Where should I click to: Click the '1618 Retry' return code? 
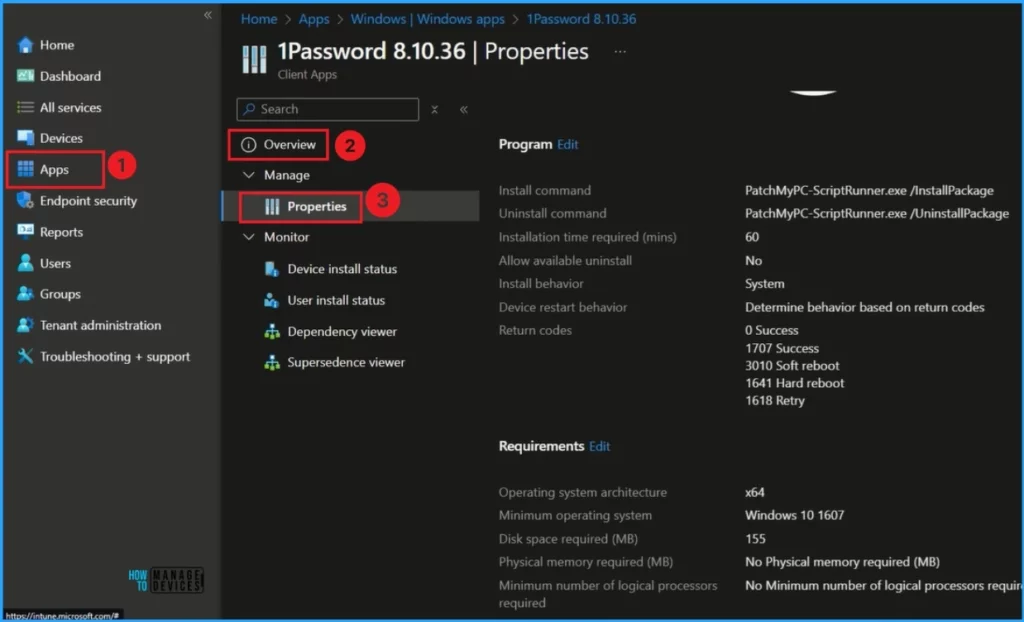pos(775,401)
